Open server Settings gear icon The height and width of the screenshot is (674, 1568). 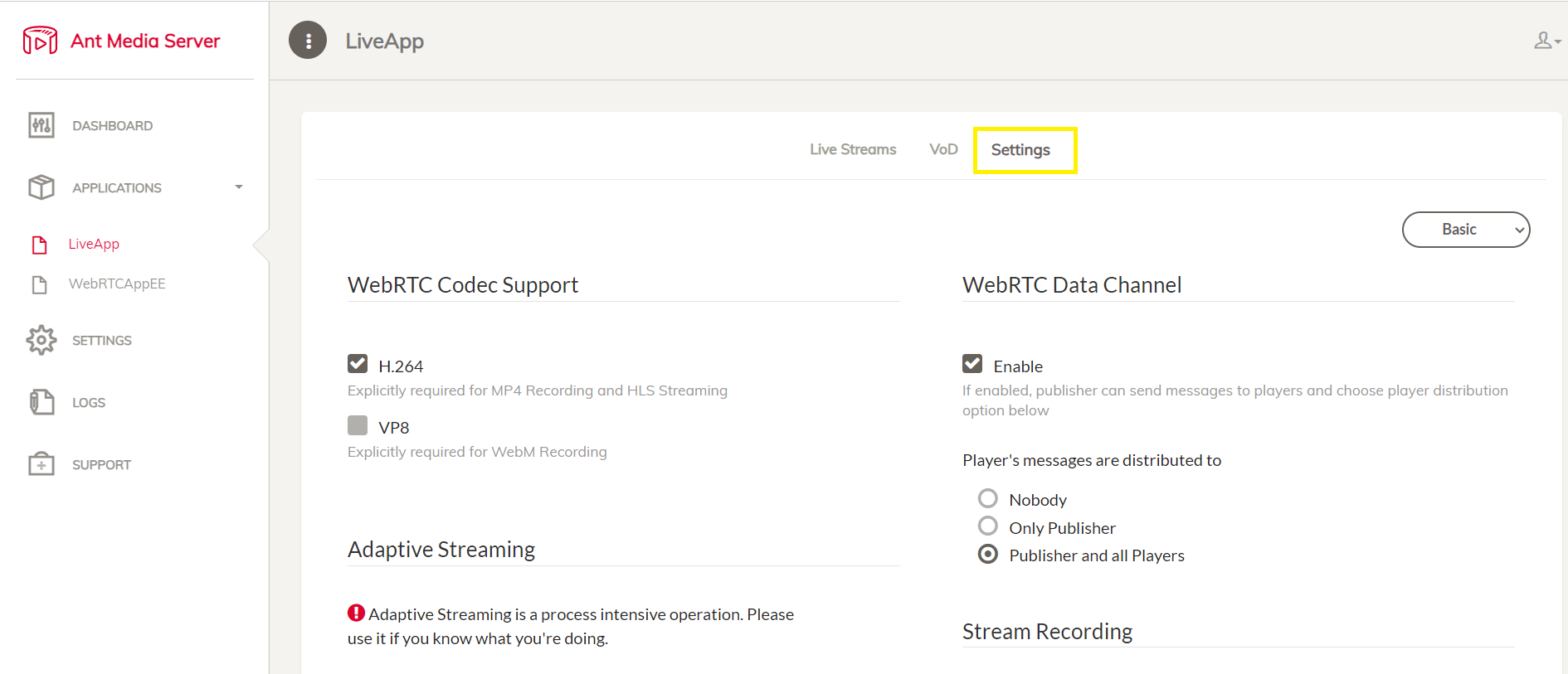click(x=41, y=340)
